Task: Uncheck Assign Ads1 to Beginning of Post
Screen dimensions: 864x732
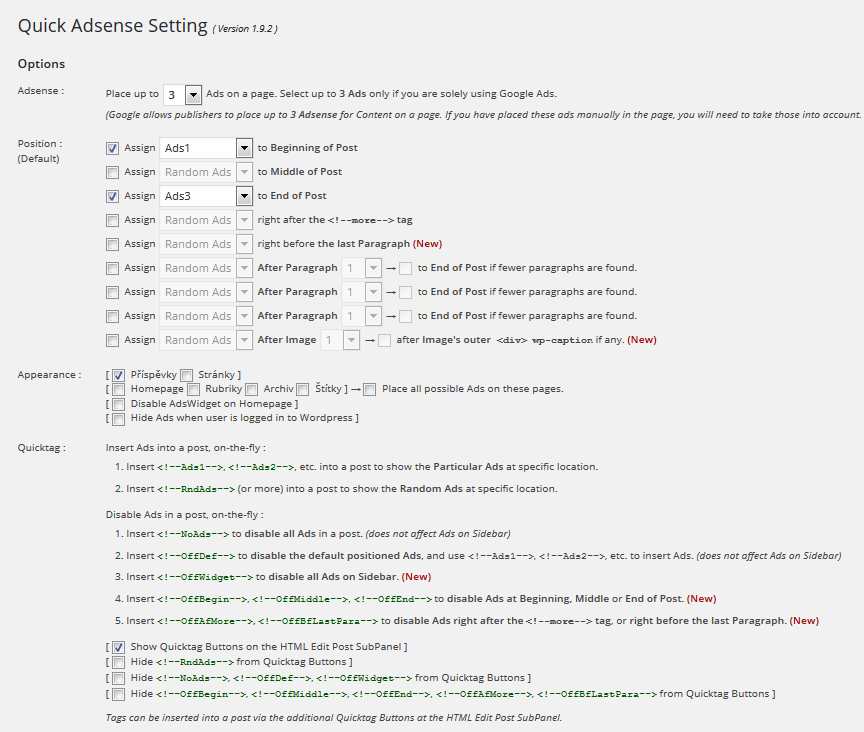Action: point(113,148)
